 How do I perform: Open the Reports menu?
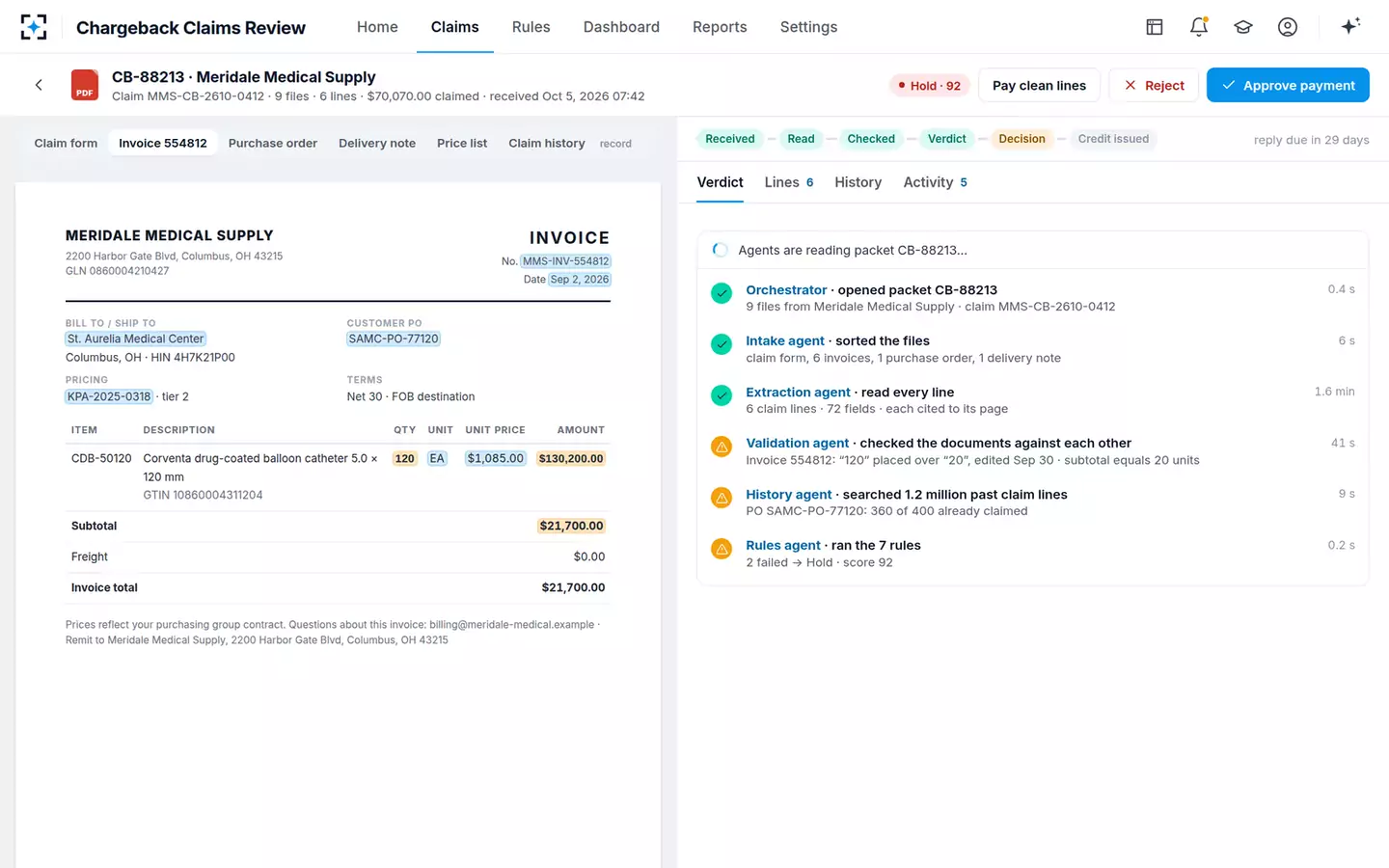click(x=720, y=27)
